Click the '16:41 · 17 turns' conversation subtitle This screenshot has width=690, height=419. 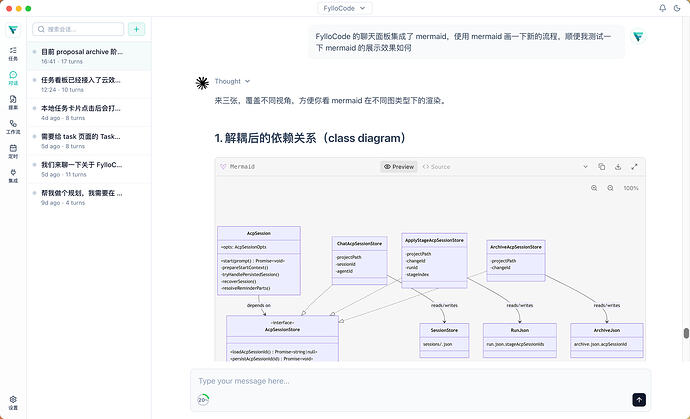62,62
